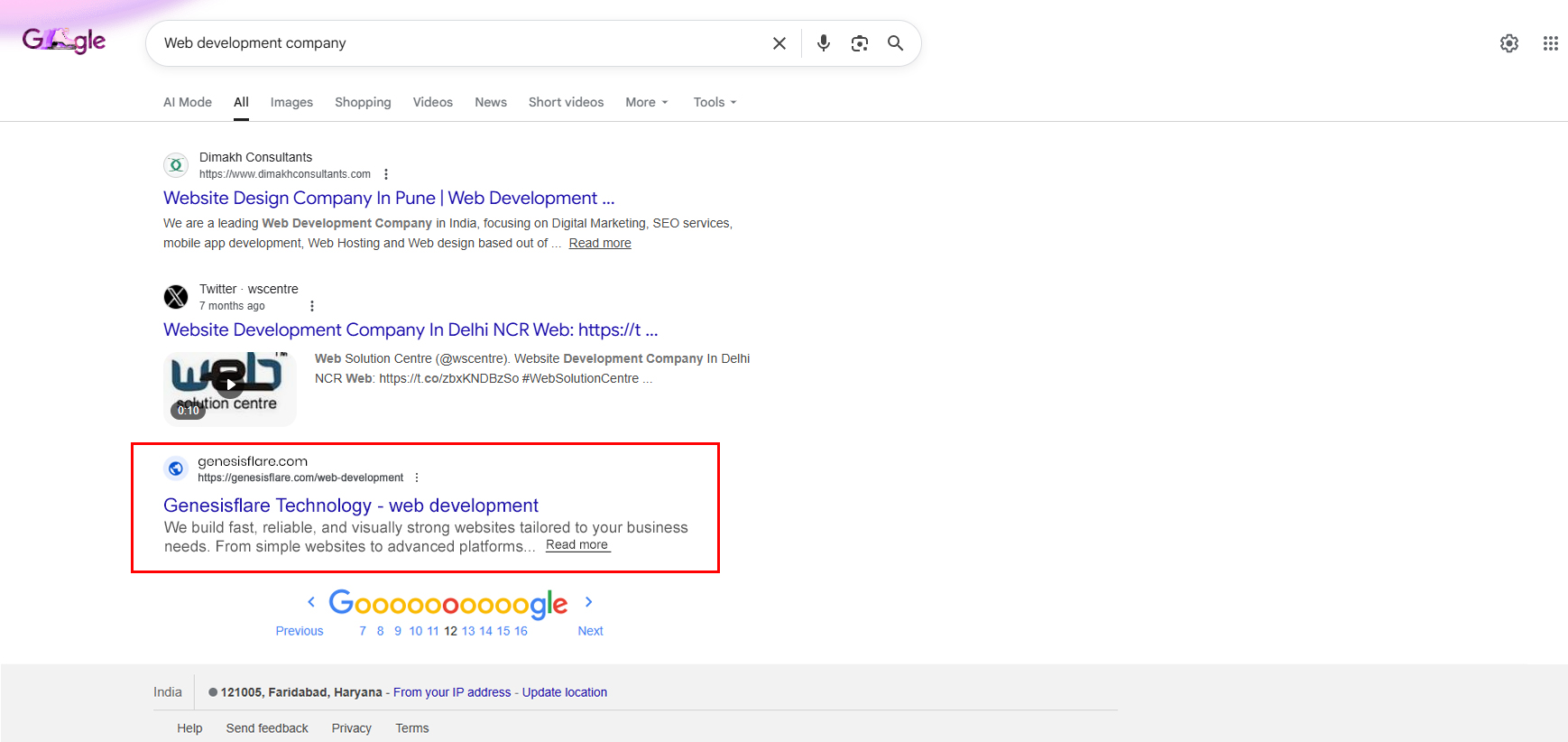Clear the search box with X icon

(x=779, y=43)
